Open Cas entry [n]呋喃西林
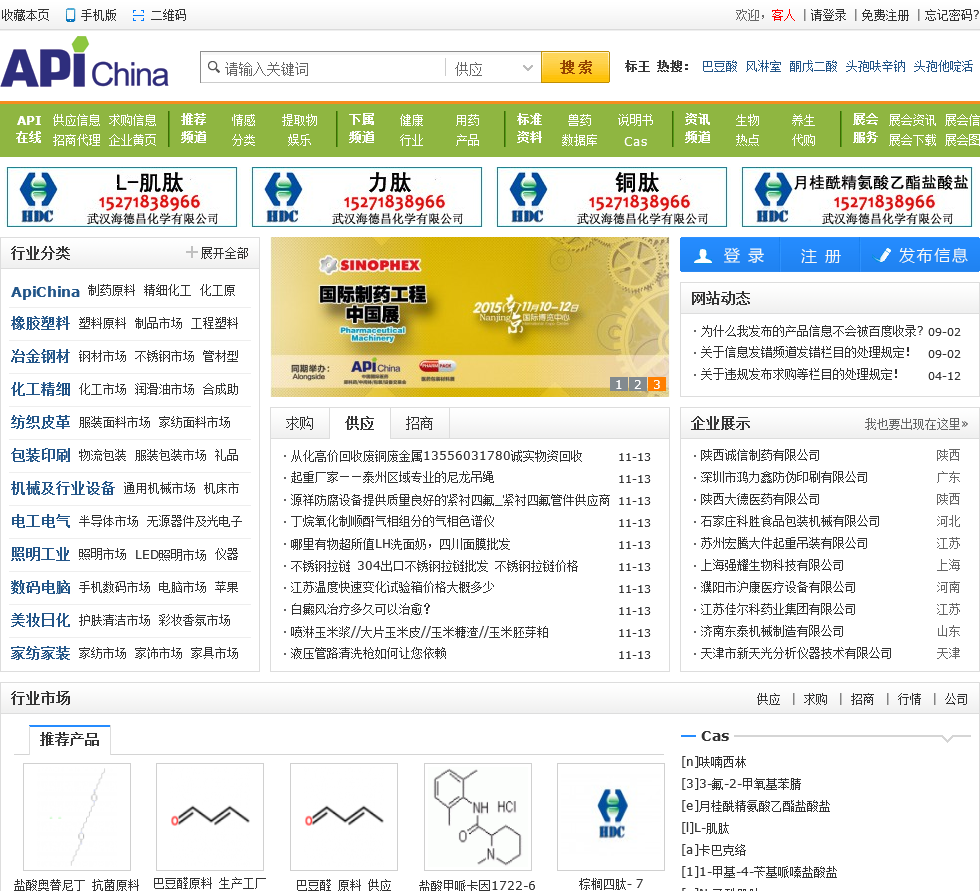Viewport: 980px width, 891px height. (x=714, y=762)
